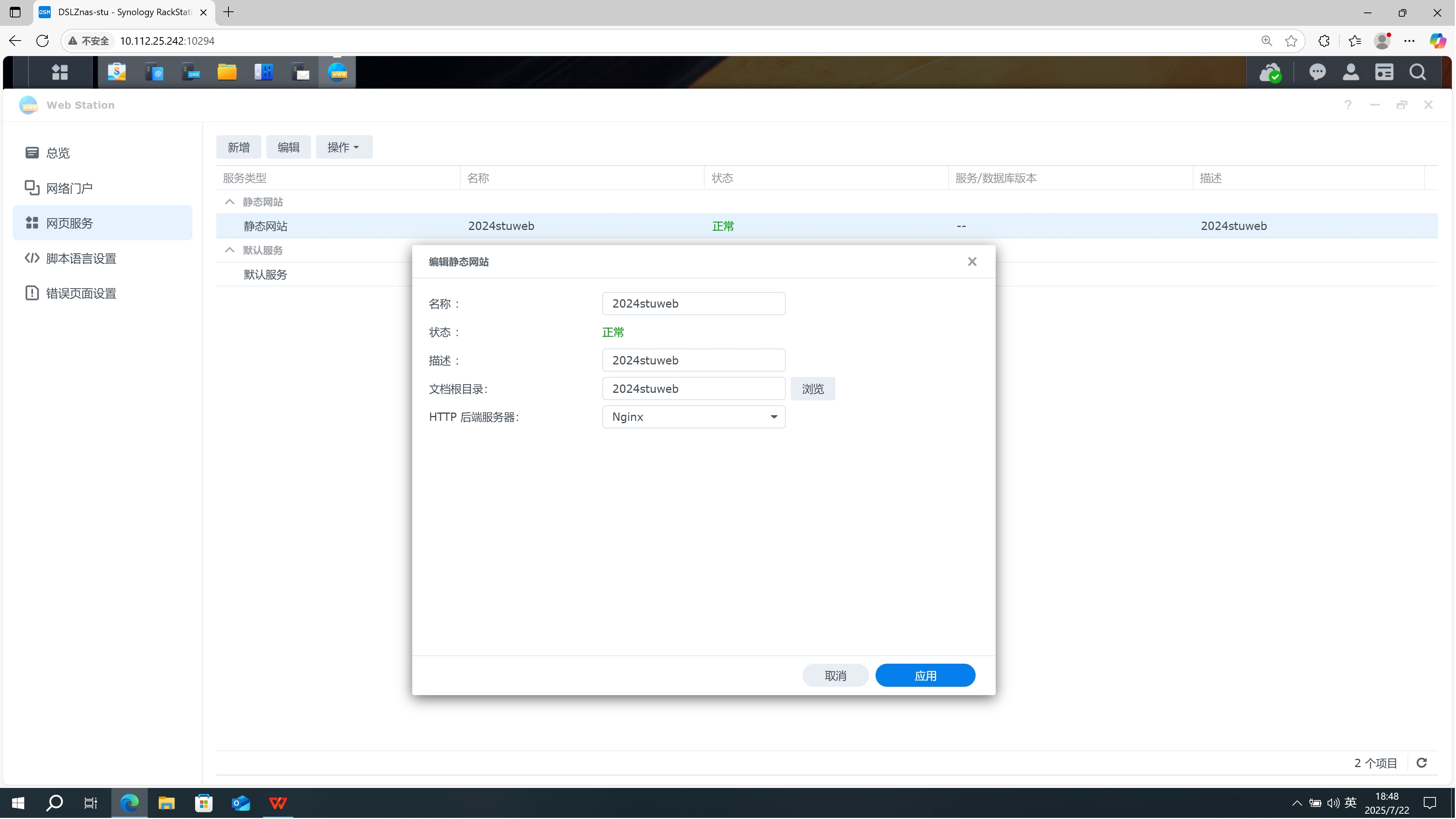This screenshot has height=819, width=1456.
Task: Open the browser zoom magnifier icon
Action: pos(1267,41)
